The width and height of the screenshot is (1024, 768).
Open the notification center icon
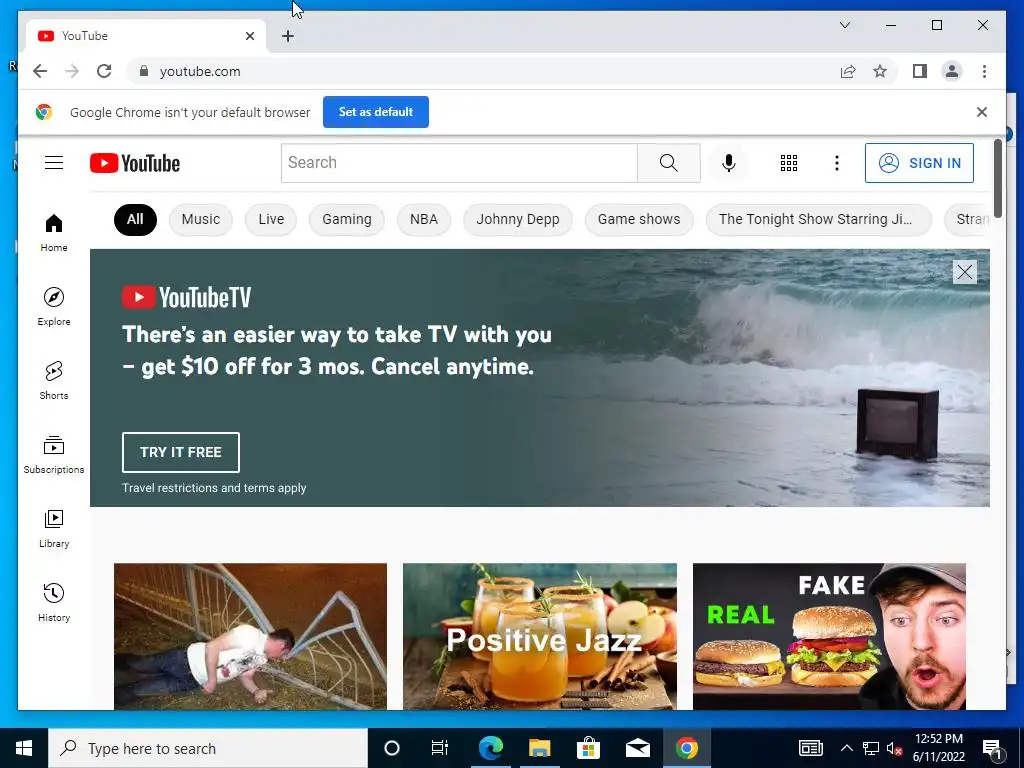992,748
